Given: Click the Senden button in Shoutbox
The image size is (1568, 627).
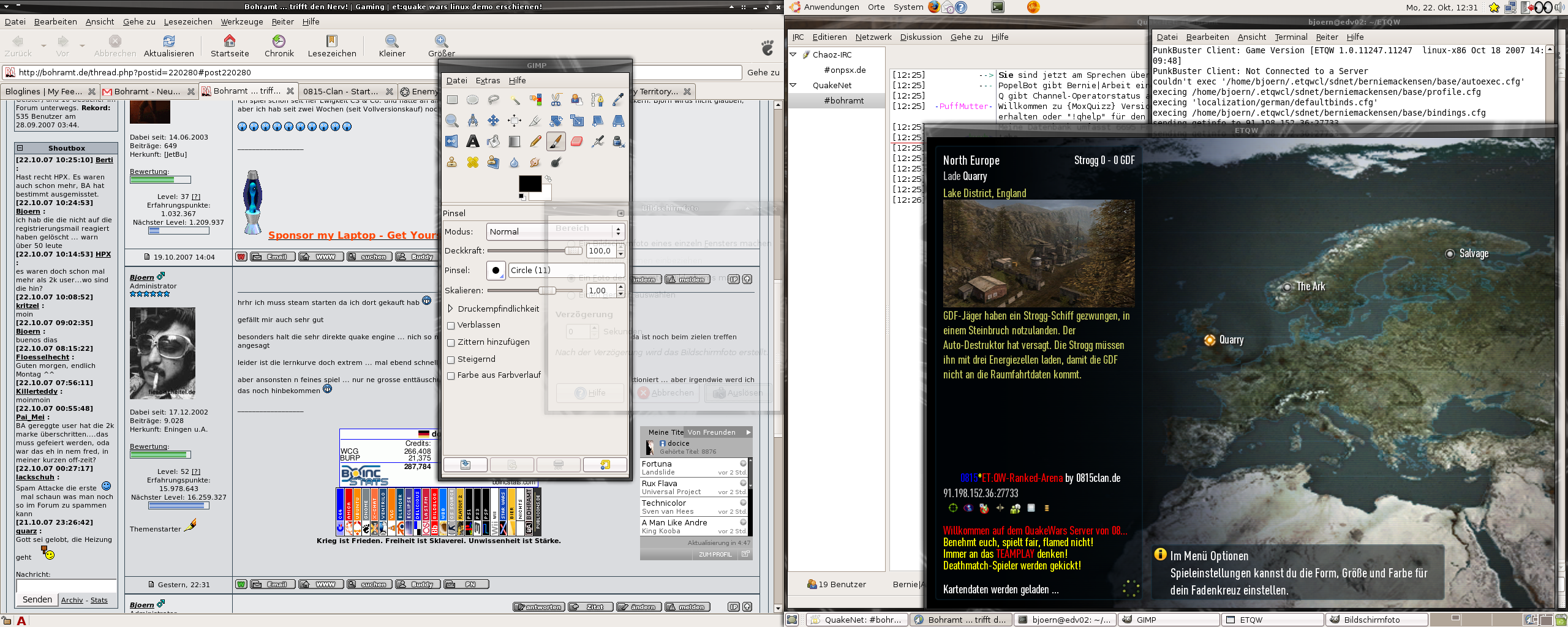Looking at the screenshot, I should 37,599.
